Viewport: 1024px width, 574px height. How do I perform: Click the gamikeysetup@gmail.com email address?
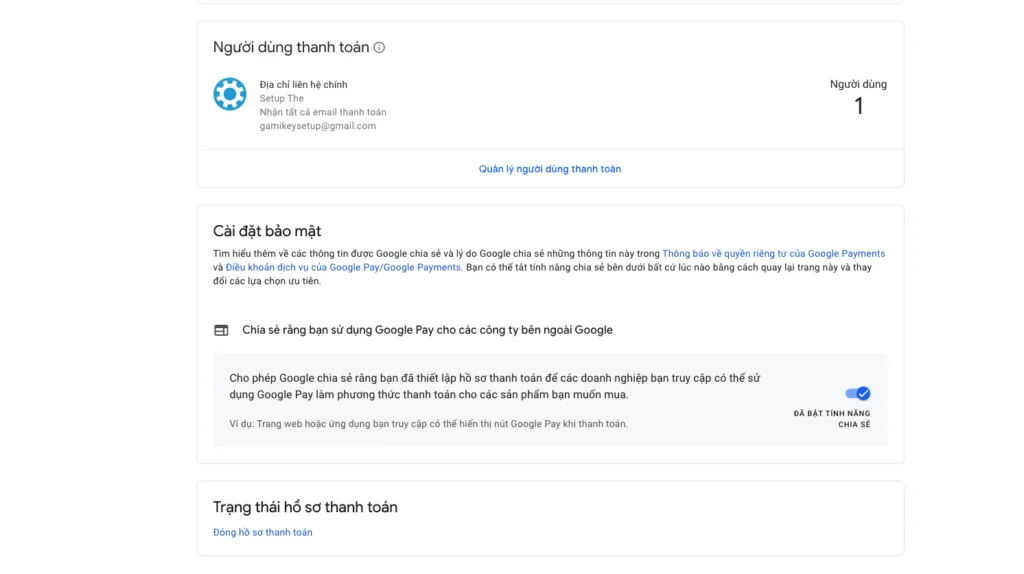tap(317, 126)
